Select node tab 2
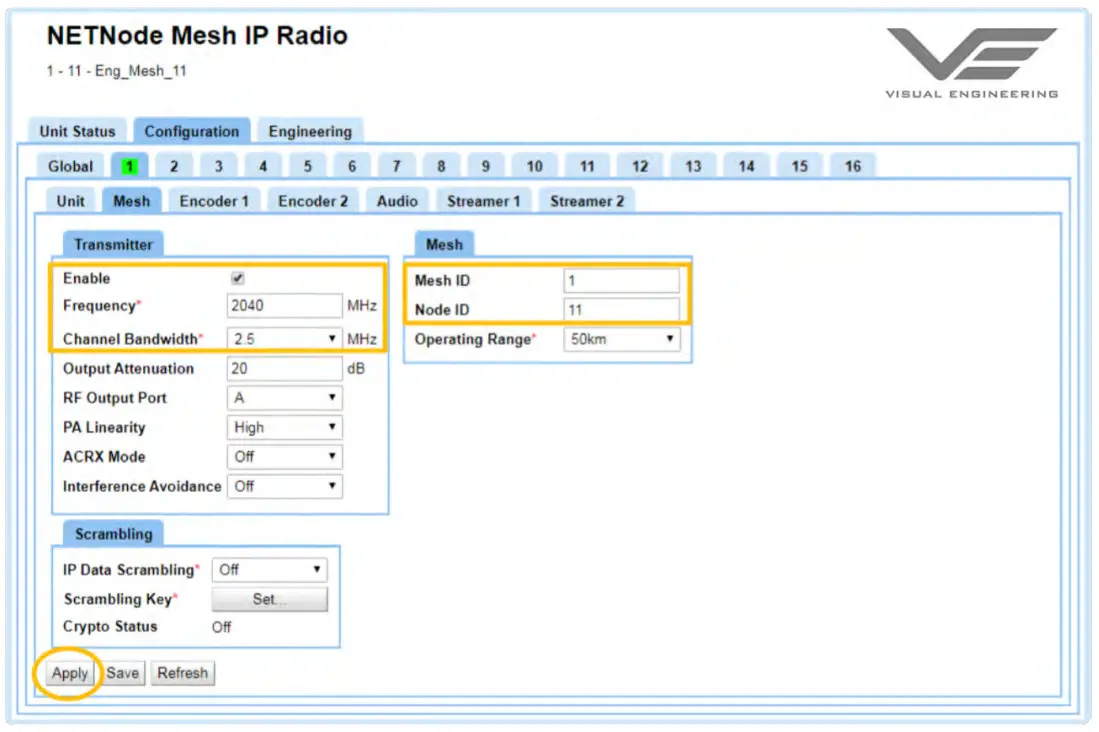The height and width of the screenshot is (732, 1099). pos(174,166)
